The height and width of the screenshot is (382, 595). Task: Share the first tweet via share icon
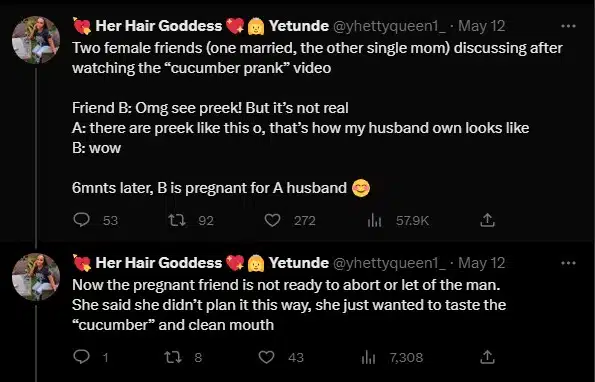pos(487,220)
